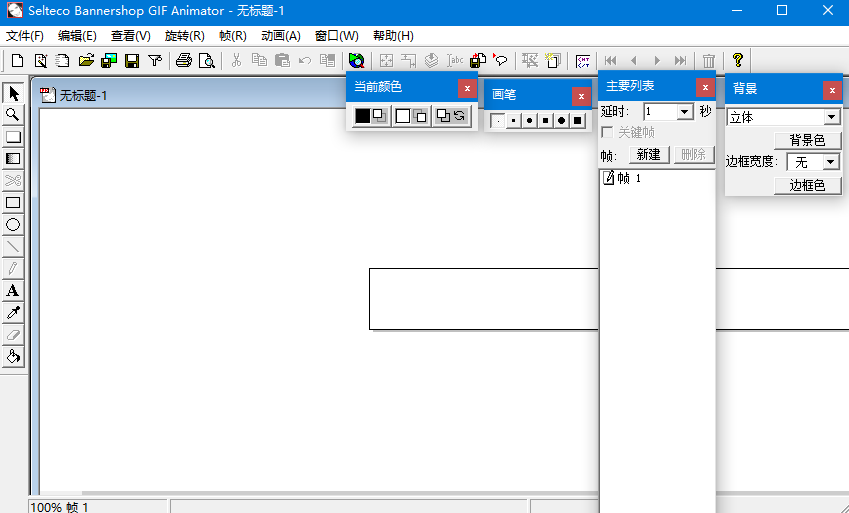The image size is (849, 513).
Task: Click the speech bubble toolbar icon
Action: coord(501,60)
